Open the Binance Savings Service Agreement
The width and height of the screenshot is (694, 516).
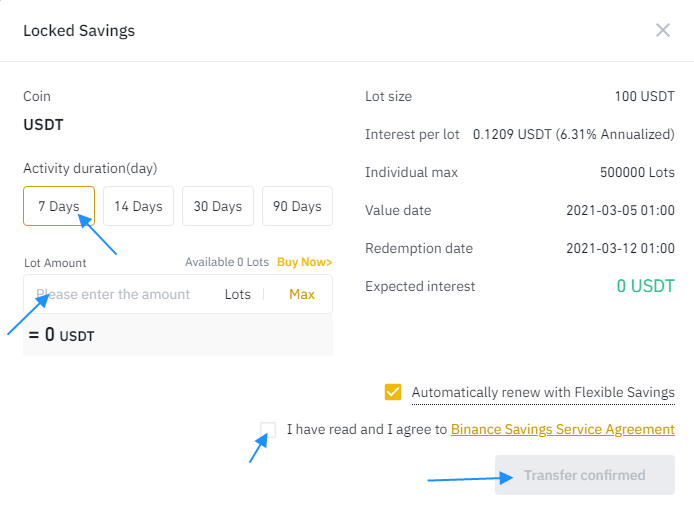562,430
